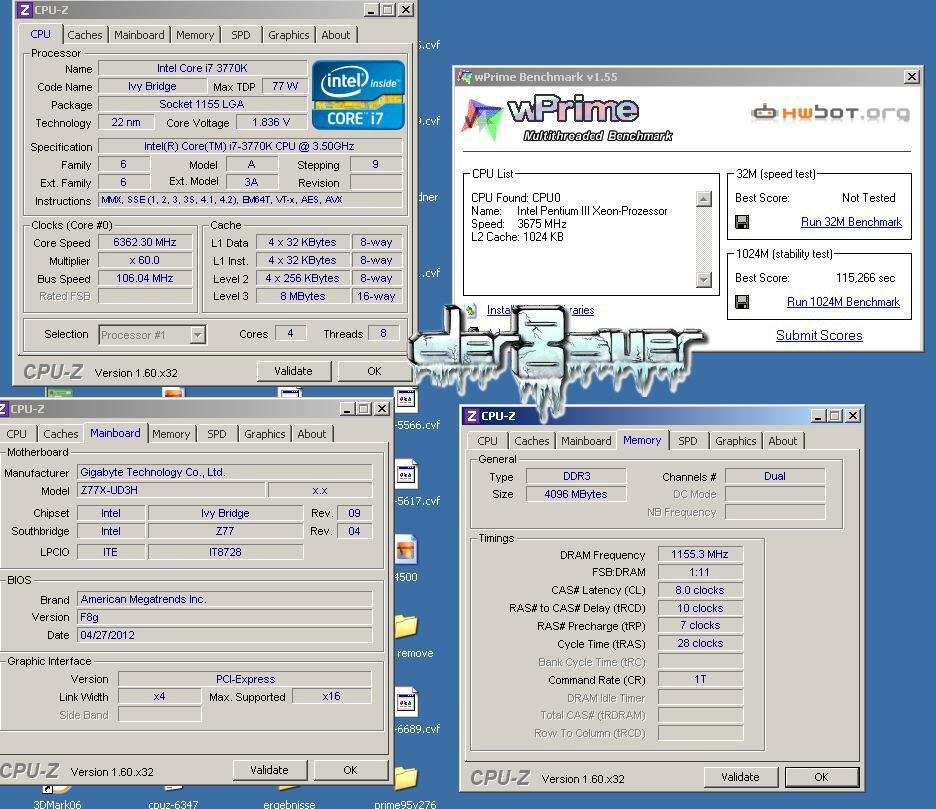Open About tab in Mainboard CPU-Z window
The height and width of the screenshot is (809, 936).
tap(312, 434)
